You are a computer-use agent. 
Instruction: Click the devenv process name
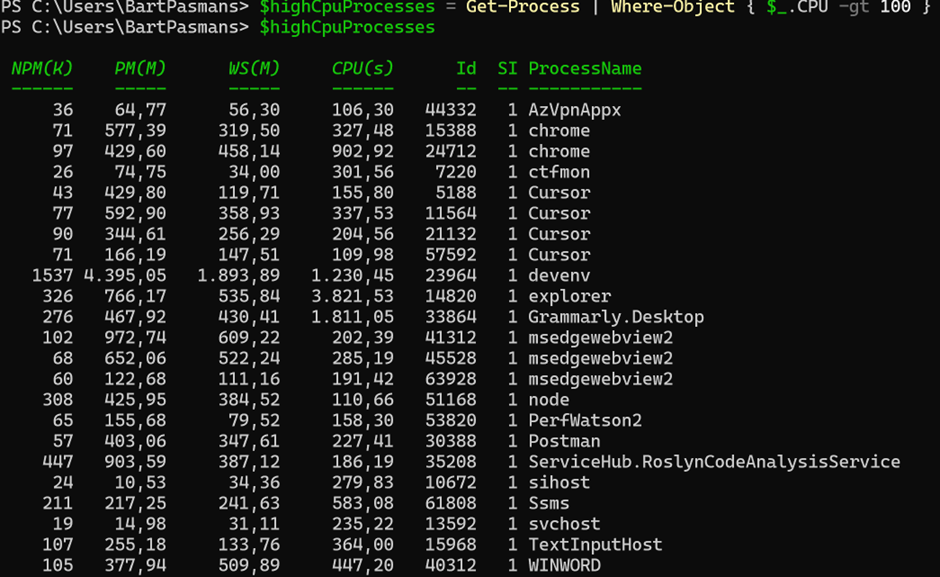tap(559, 275)
